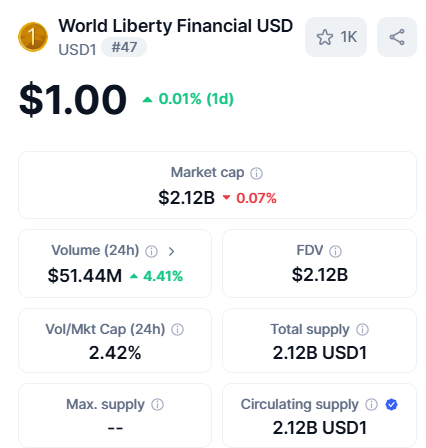Image resolution: width=426 pixels, height=448 pixels.
Task: Add USD1 to watchlist with star
Action: coord(336,37)
